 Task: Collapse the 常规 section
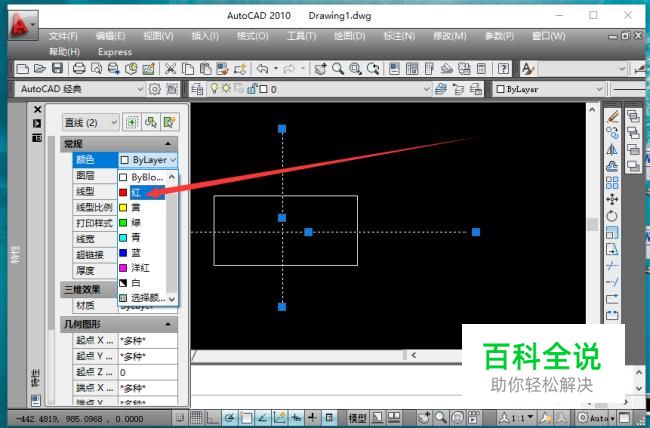coord(168,144)
